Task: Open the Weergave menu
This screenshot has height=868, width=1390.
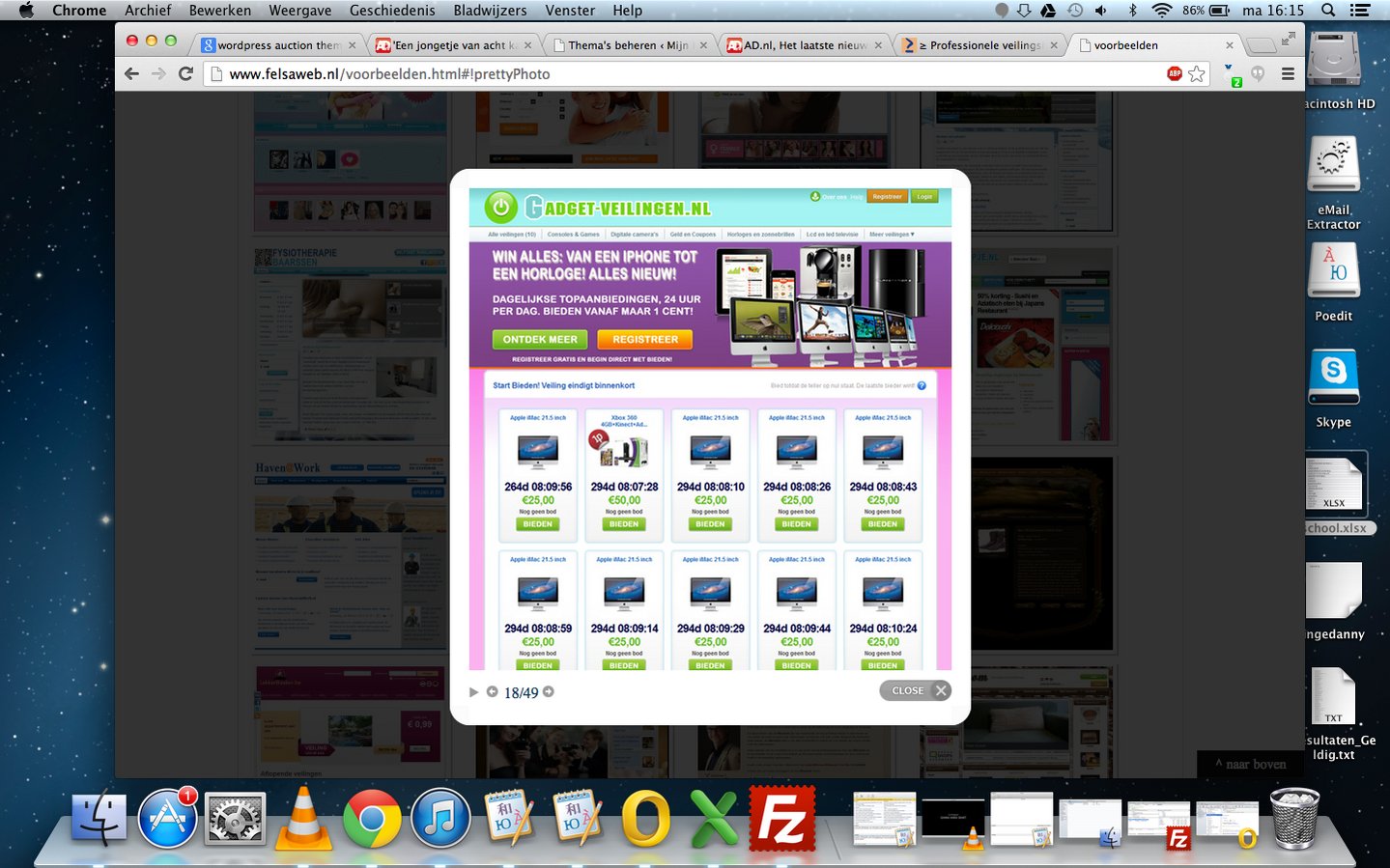Action: tap(300, 11)
